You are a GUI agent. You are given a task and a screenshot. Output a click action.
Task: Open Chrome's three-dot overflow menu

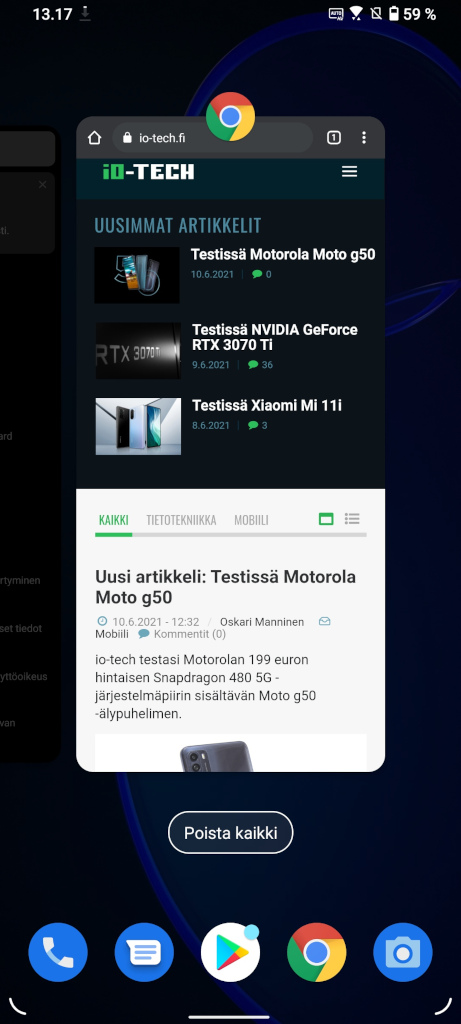click(x=364, y=138)
